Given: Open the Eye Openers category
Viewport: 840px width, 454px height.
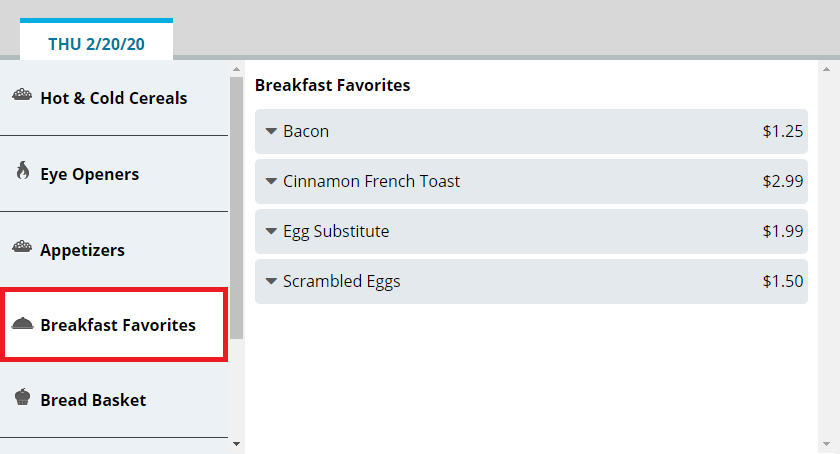Looking at the screenshot, I should point(89,174).
